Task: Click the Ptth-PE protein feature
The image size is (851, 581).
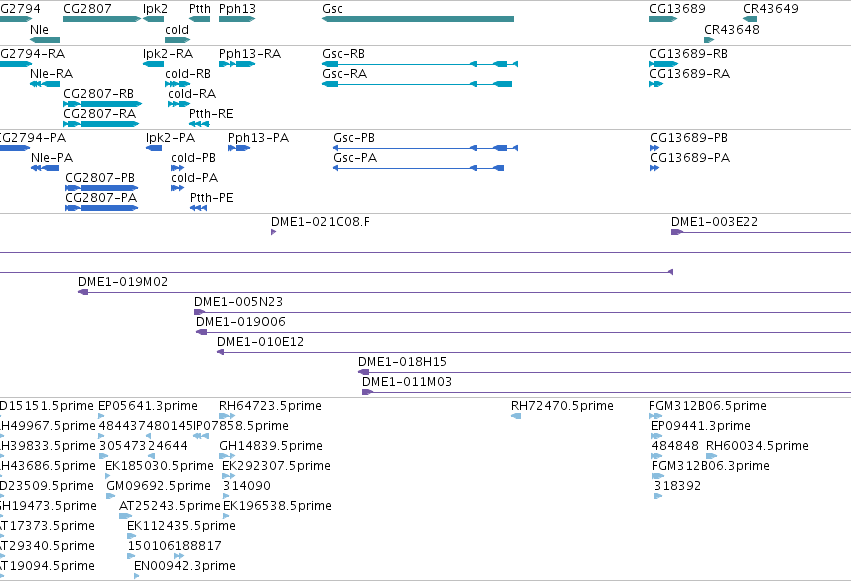Action: [x=199, y=208]
